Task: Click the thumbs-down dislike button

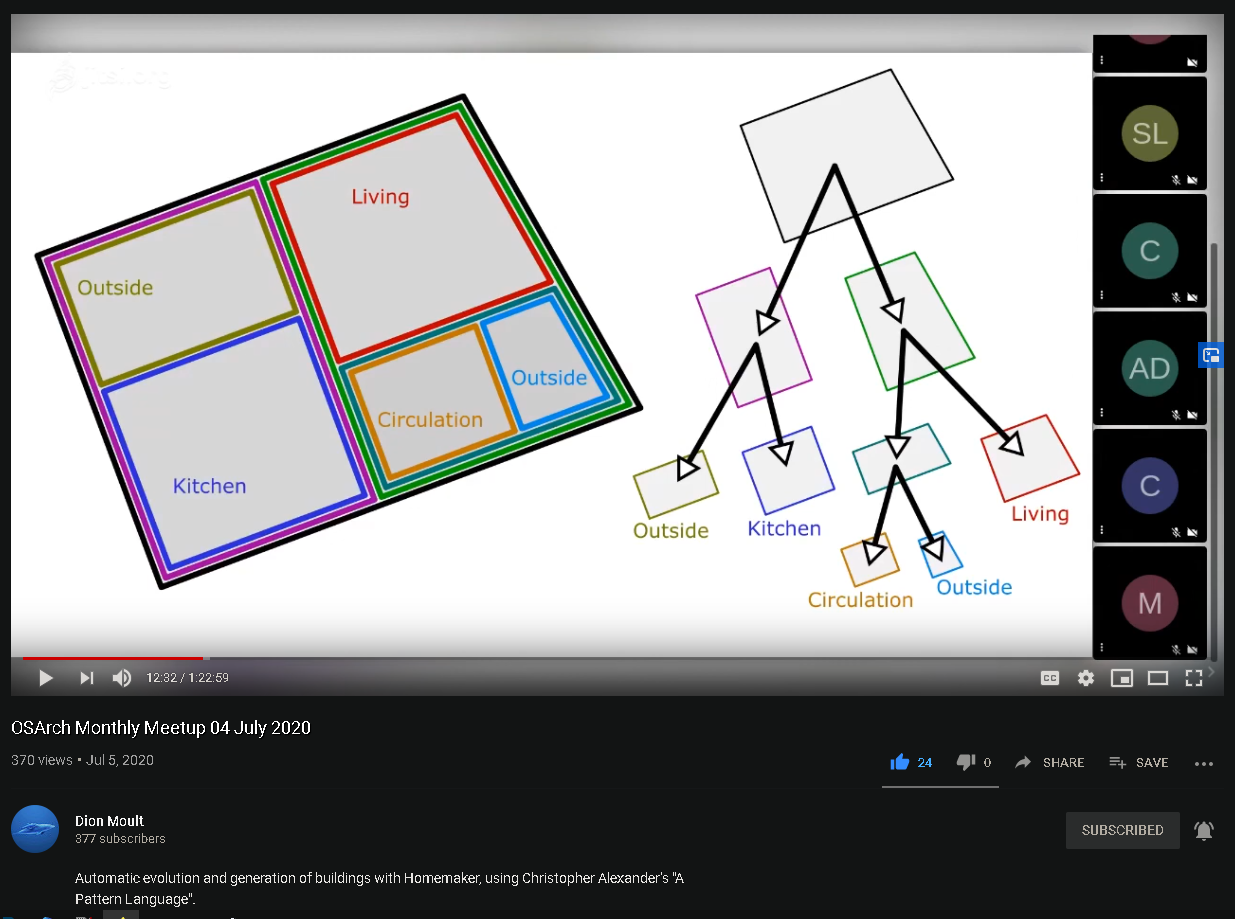Action: pos(965,762)
